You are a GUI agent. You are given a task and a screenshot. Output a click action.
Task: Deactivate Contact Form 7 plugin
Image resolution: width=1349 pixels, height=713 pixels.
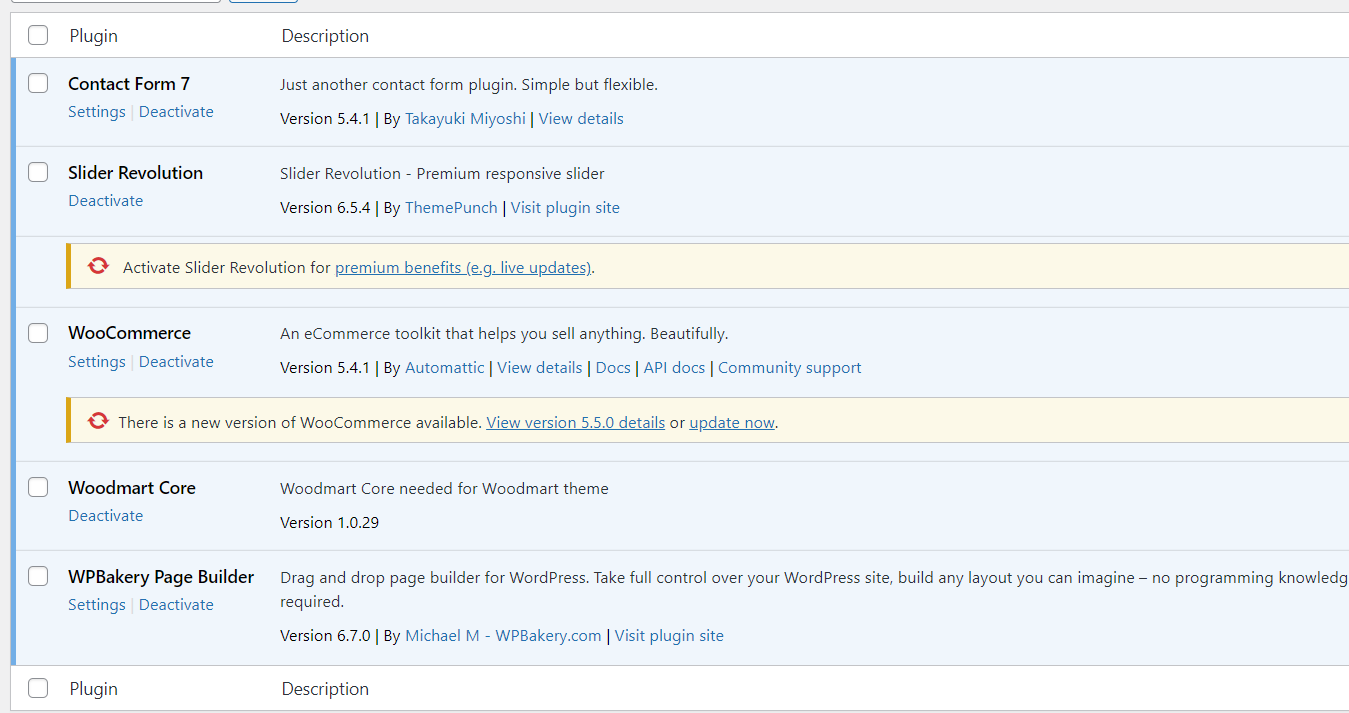[176, 112]
